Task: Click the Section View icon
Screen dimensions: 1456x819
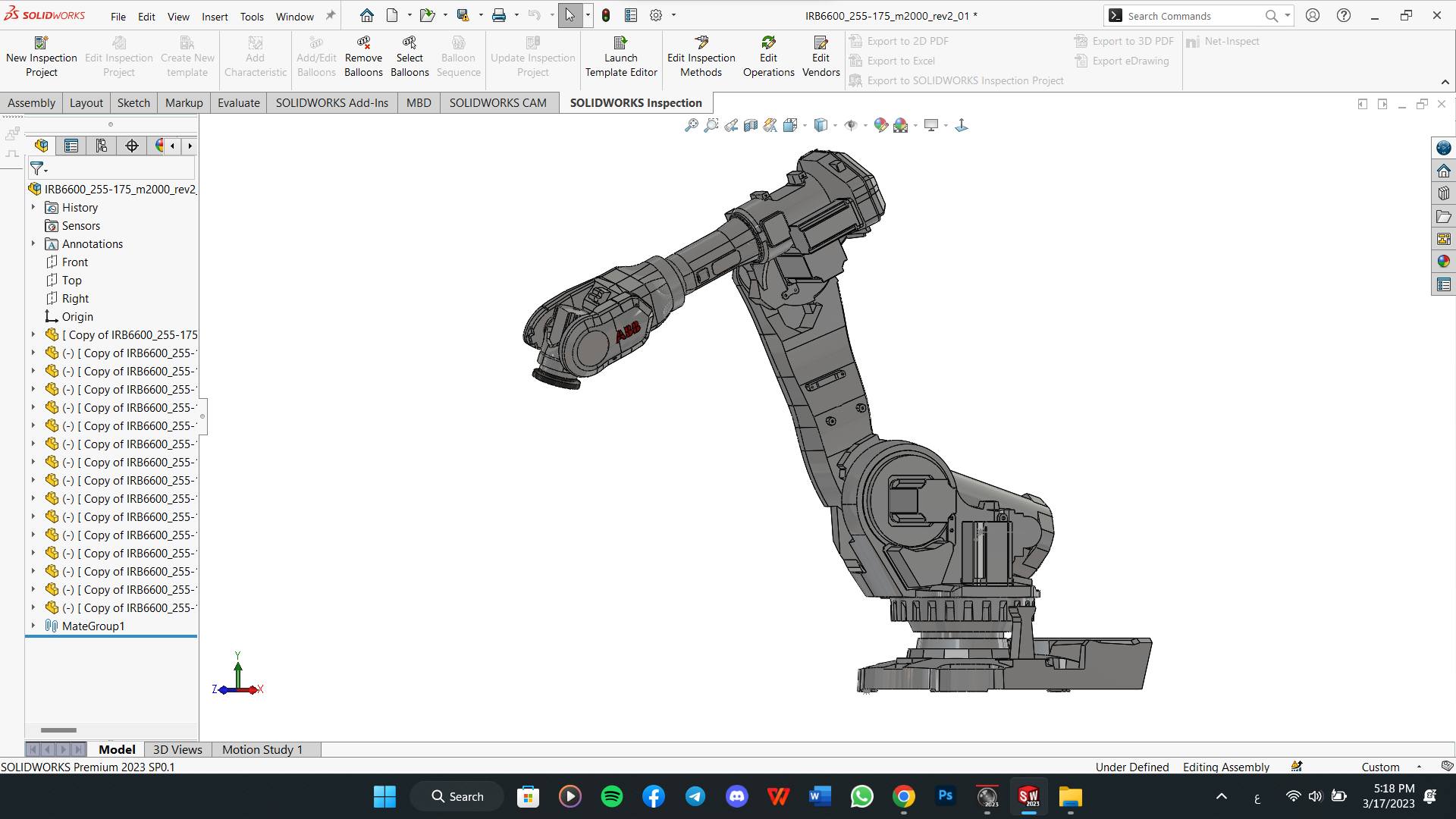Action: click(751, 125)
